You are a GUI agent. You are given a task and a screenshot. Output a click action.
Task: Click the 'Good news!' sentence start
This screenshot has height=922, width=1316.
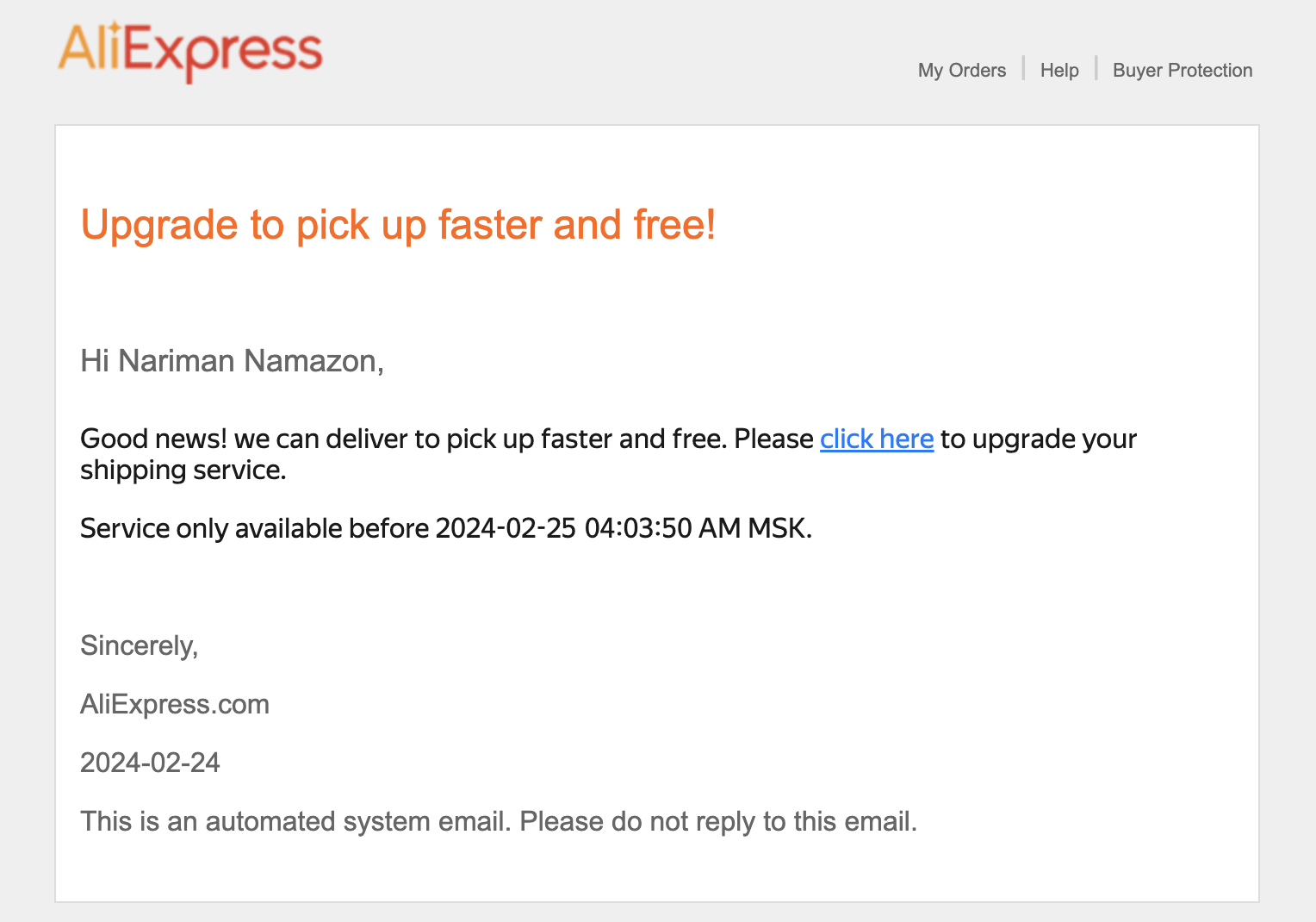pos(153,439)
